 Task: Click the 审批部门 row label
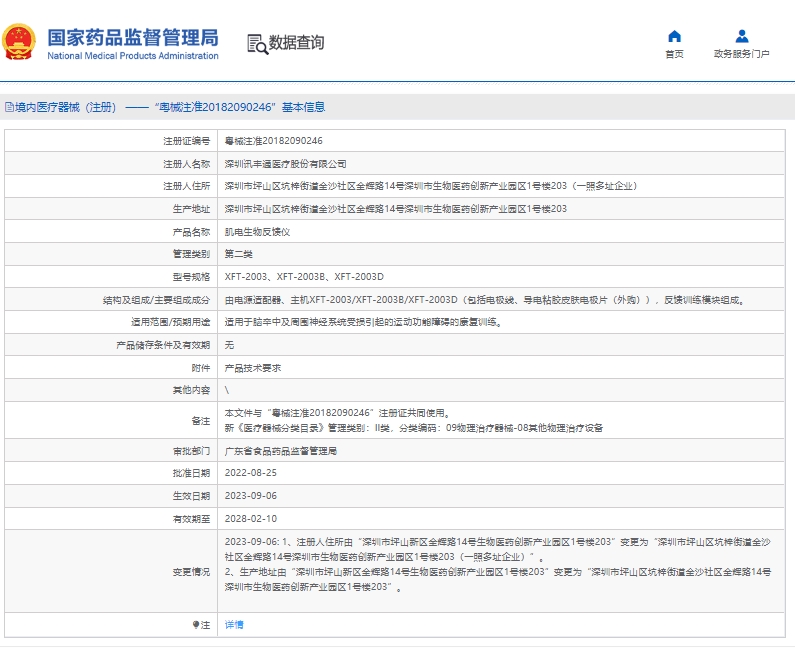pos(191,451)
